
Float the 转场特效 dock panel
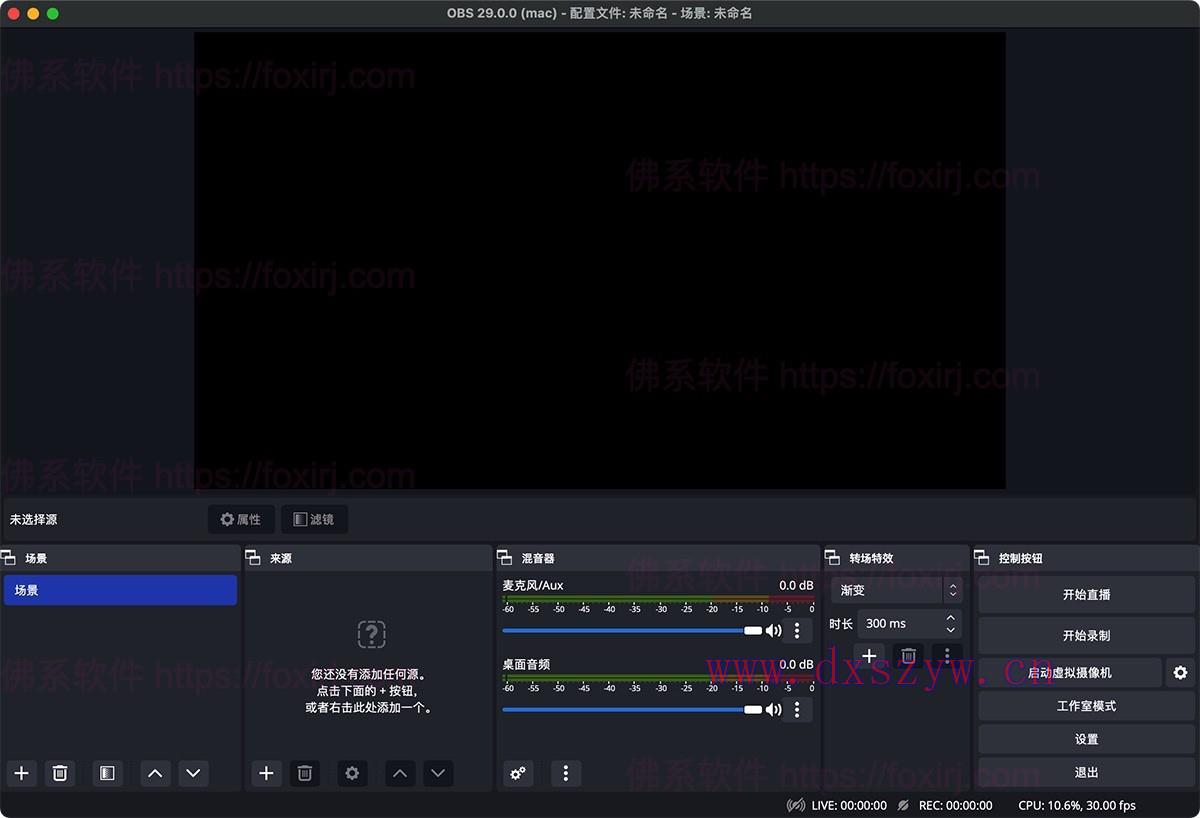pos(832,558)
